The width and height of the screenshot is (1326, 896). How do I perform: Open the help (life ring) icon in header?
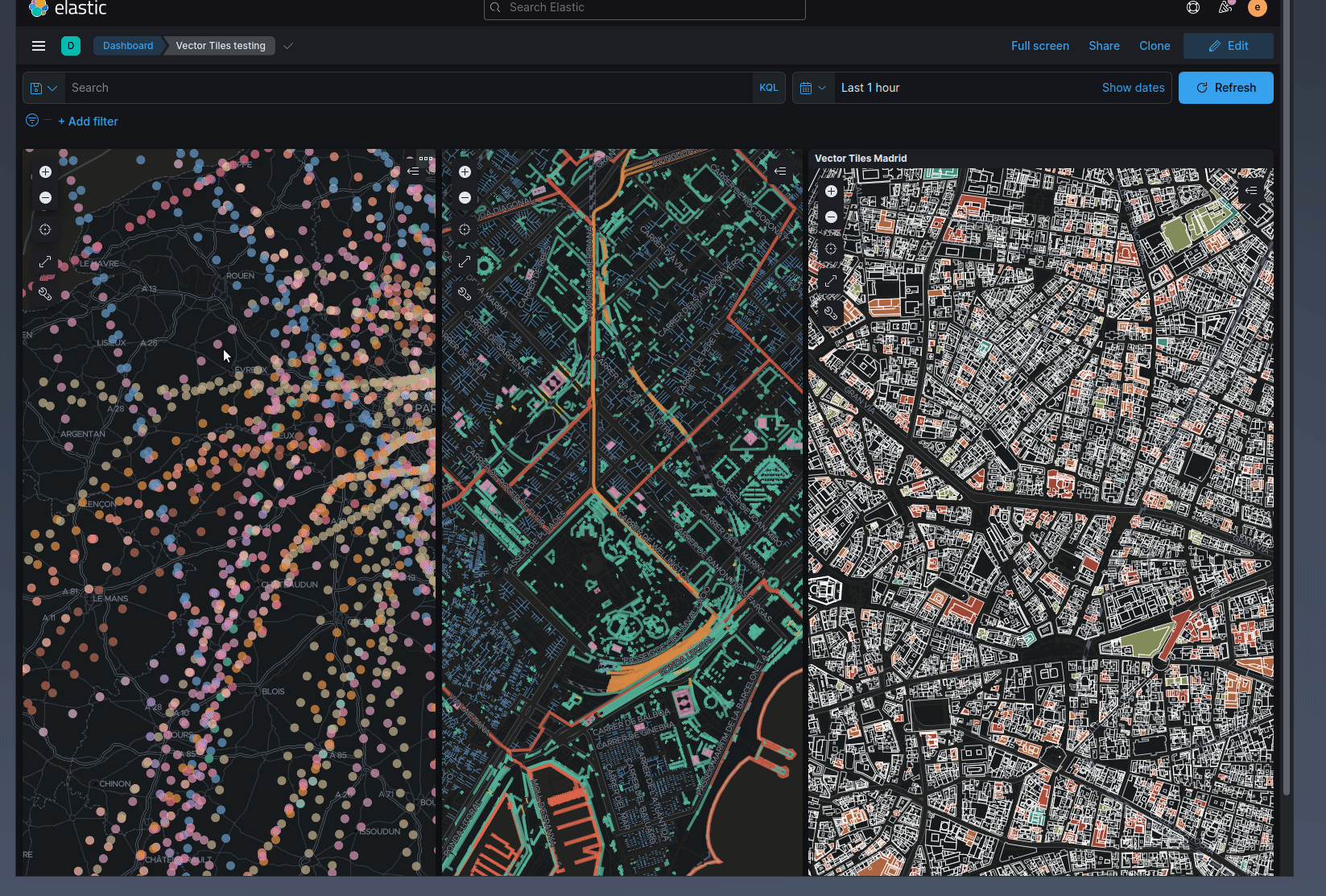tap(1193, 7)
